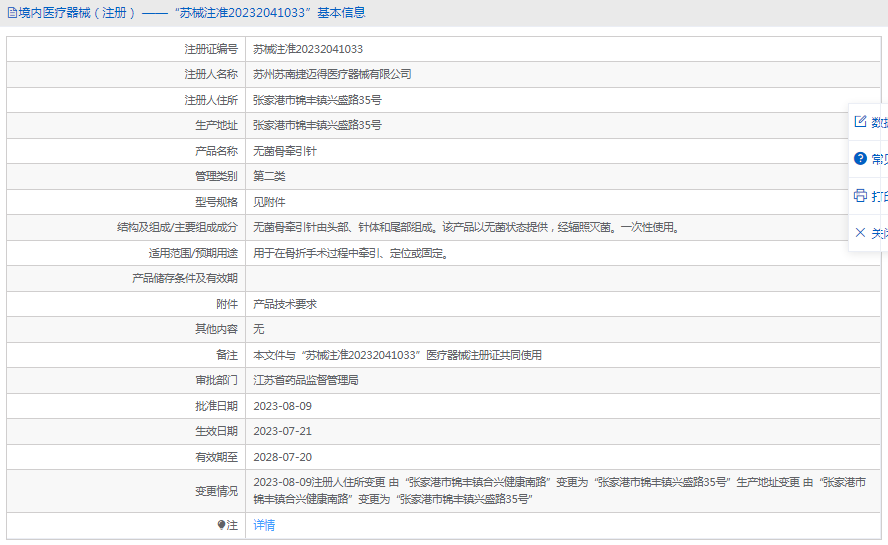Click the document icon before 境内医疗器械 title
The width and height of the screenshot is (888, 545).
click(11, 13)
